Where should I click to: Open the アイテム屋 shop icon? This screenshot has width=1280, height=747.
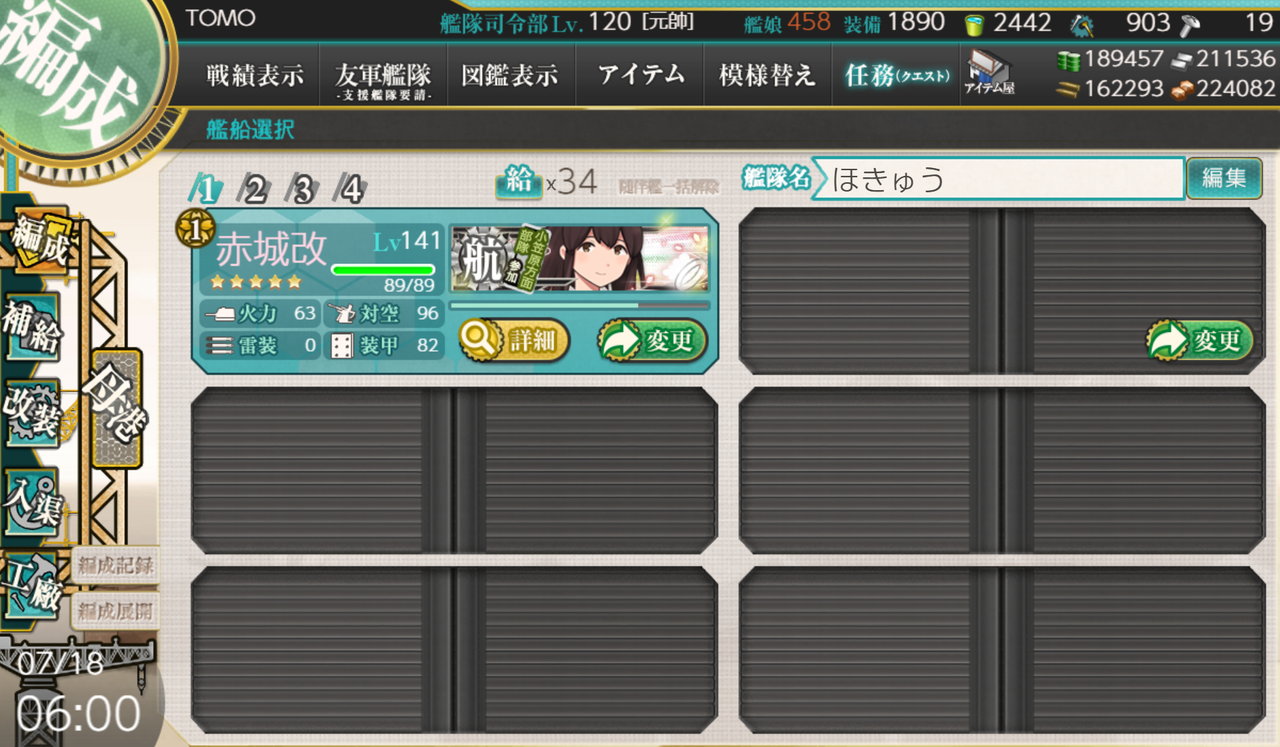(988, 75)
